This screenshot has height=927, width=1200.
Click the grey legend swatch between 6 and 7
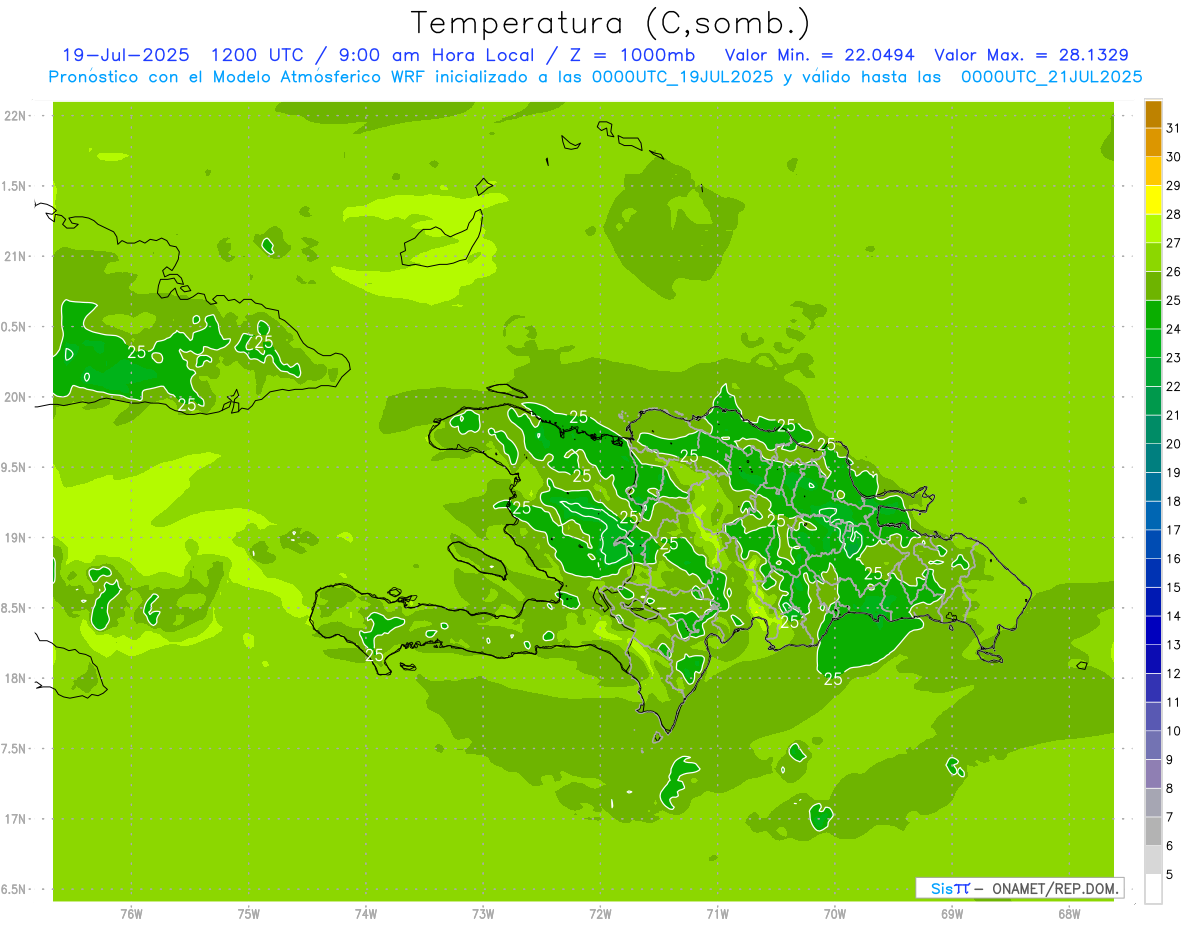(1153, 832)
